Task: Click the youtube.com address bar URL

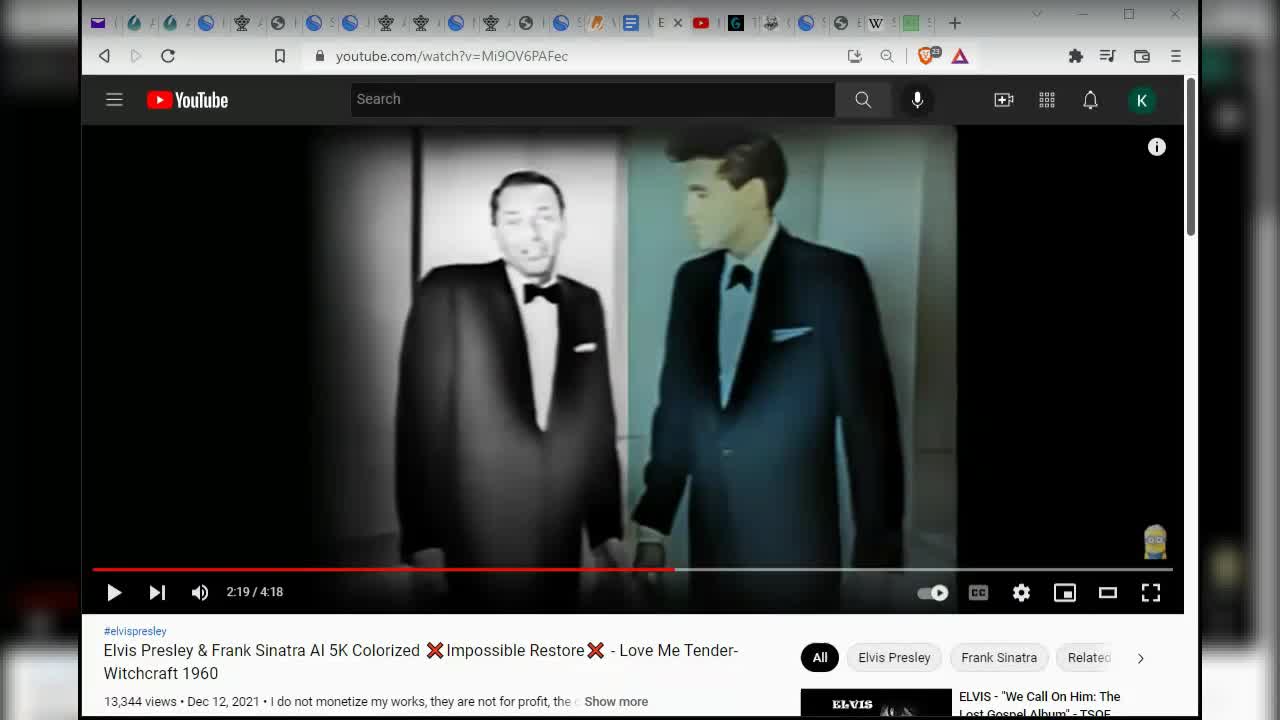Action: 451,56
